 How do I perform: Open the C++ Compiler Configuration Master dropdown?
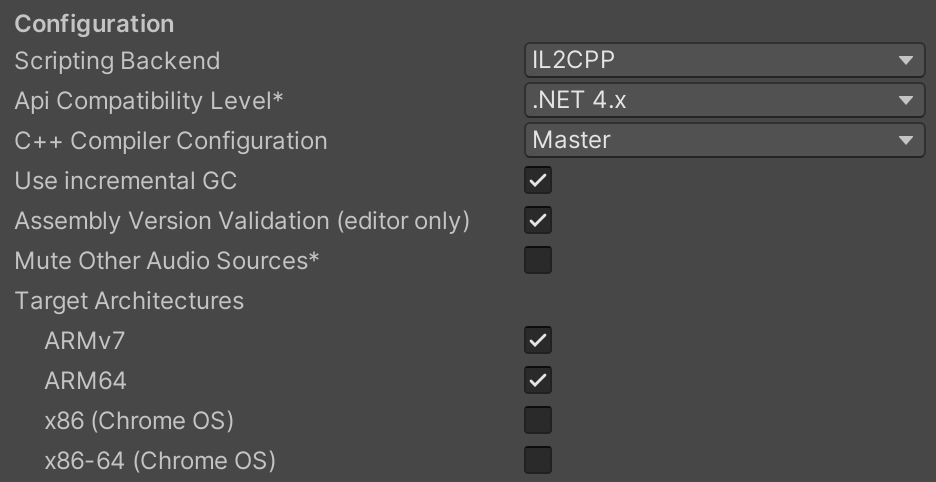[723, 140]
